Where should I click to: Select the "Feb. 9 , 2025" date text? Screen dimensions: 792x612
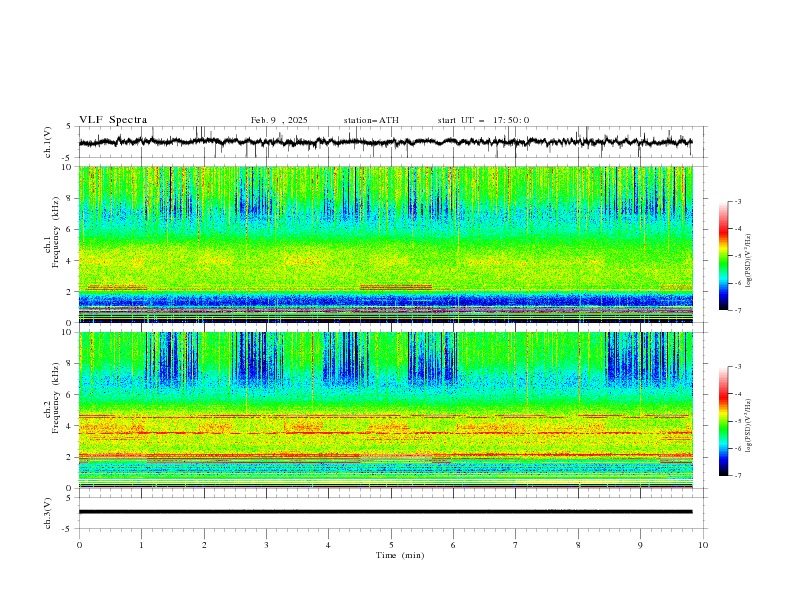pos(279,120)
